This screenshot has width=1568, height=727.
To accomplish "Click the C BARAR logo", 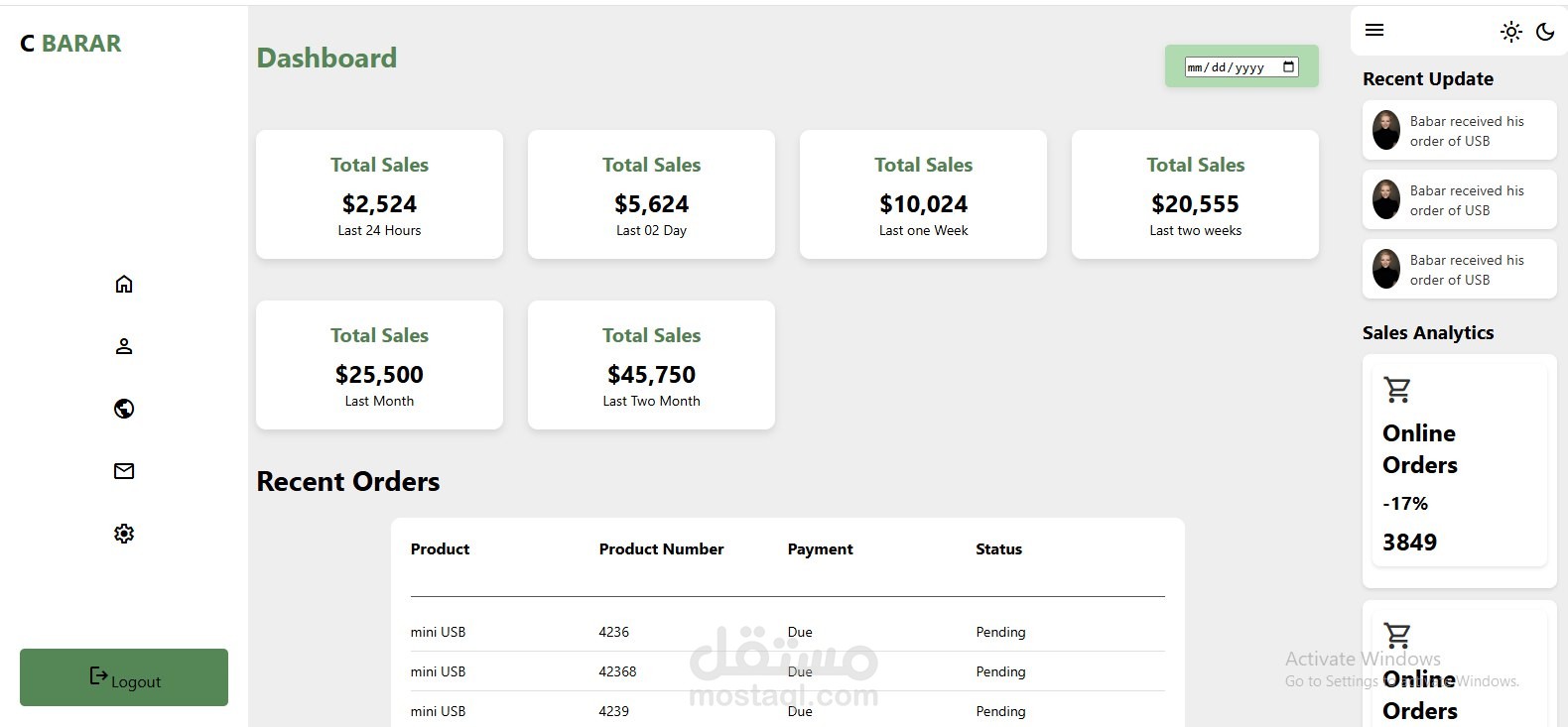I will pos(70,44).
